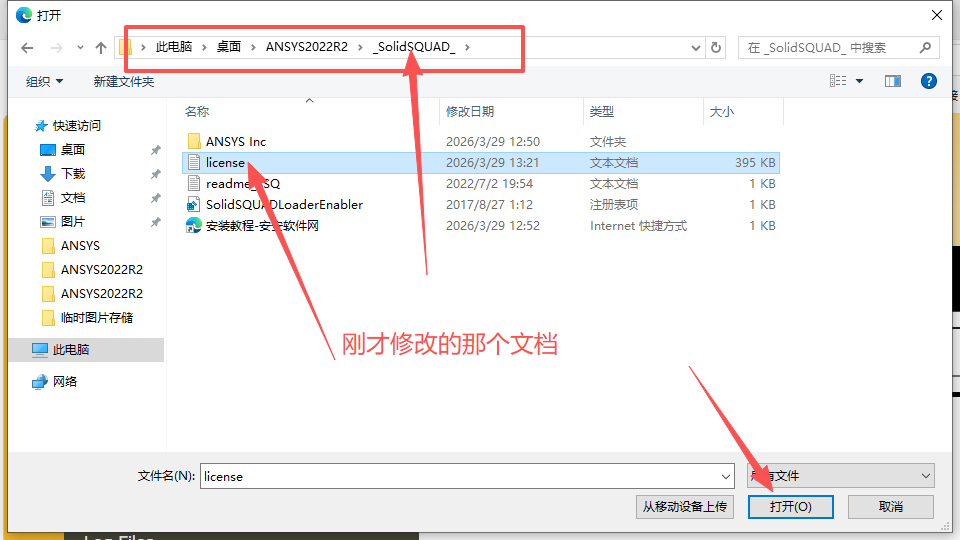Sort by 名称 column header
960x540 pixels.
point(311,111)
